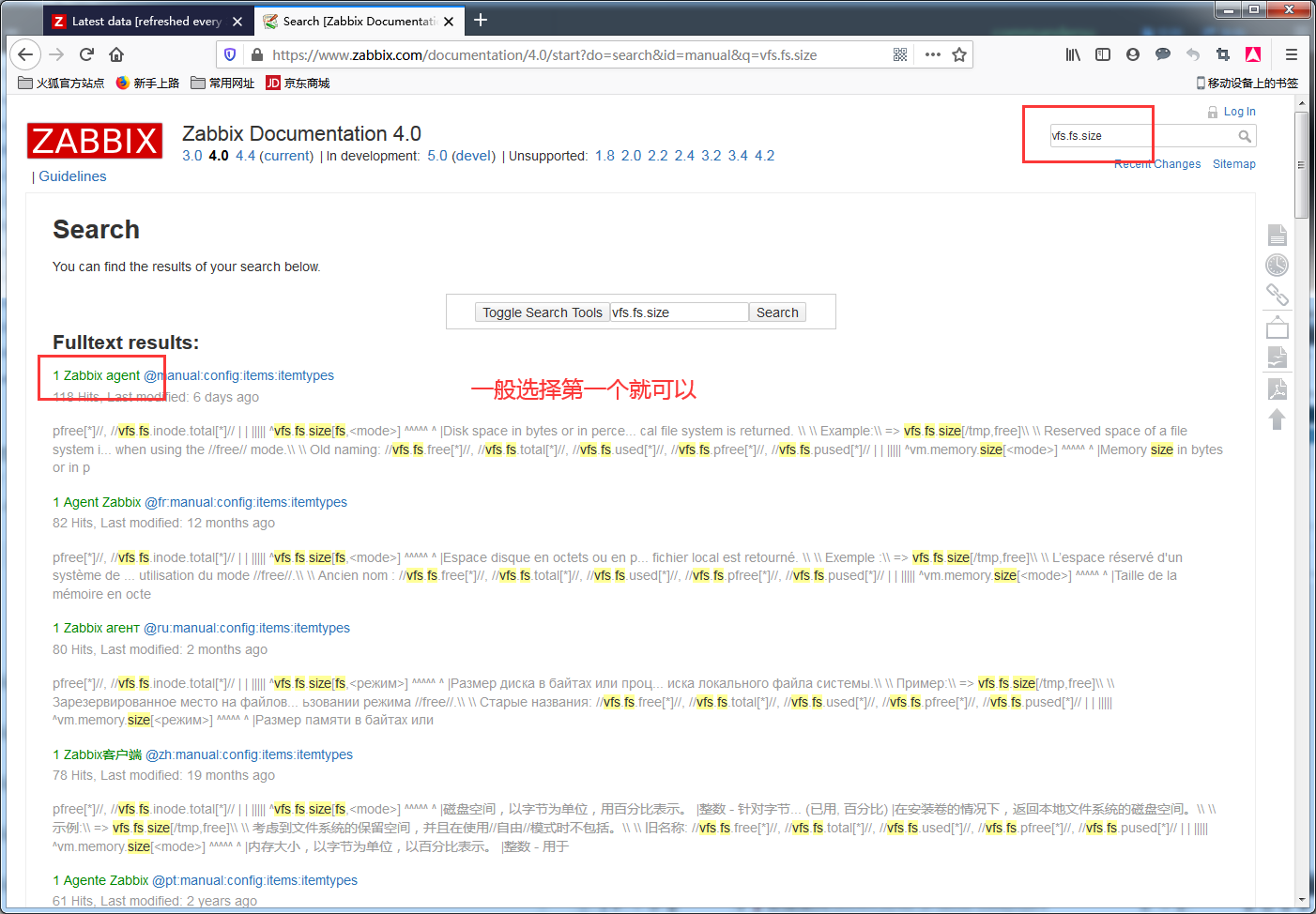Open the 火狐官方站点 bookmark folder

click(62, 83)
